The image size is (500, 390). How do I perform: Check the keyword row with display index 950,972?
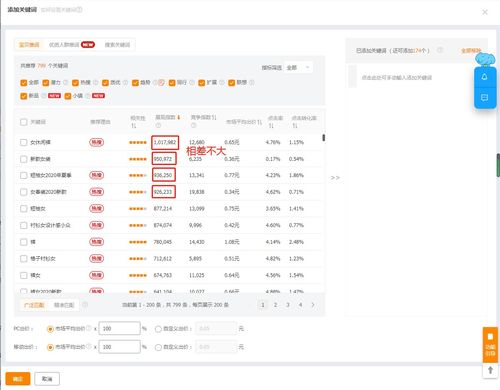point(24,159)
